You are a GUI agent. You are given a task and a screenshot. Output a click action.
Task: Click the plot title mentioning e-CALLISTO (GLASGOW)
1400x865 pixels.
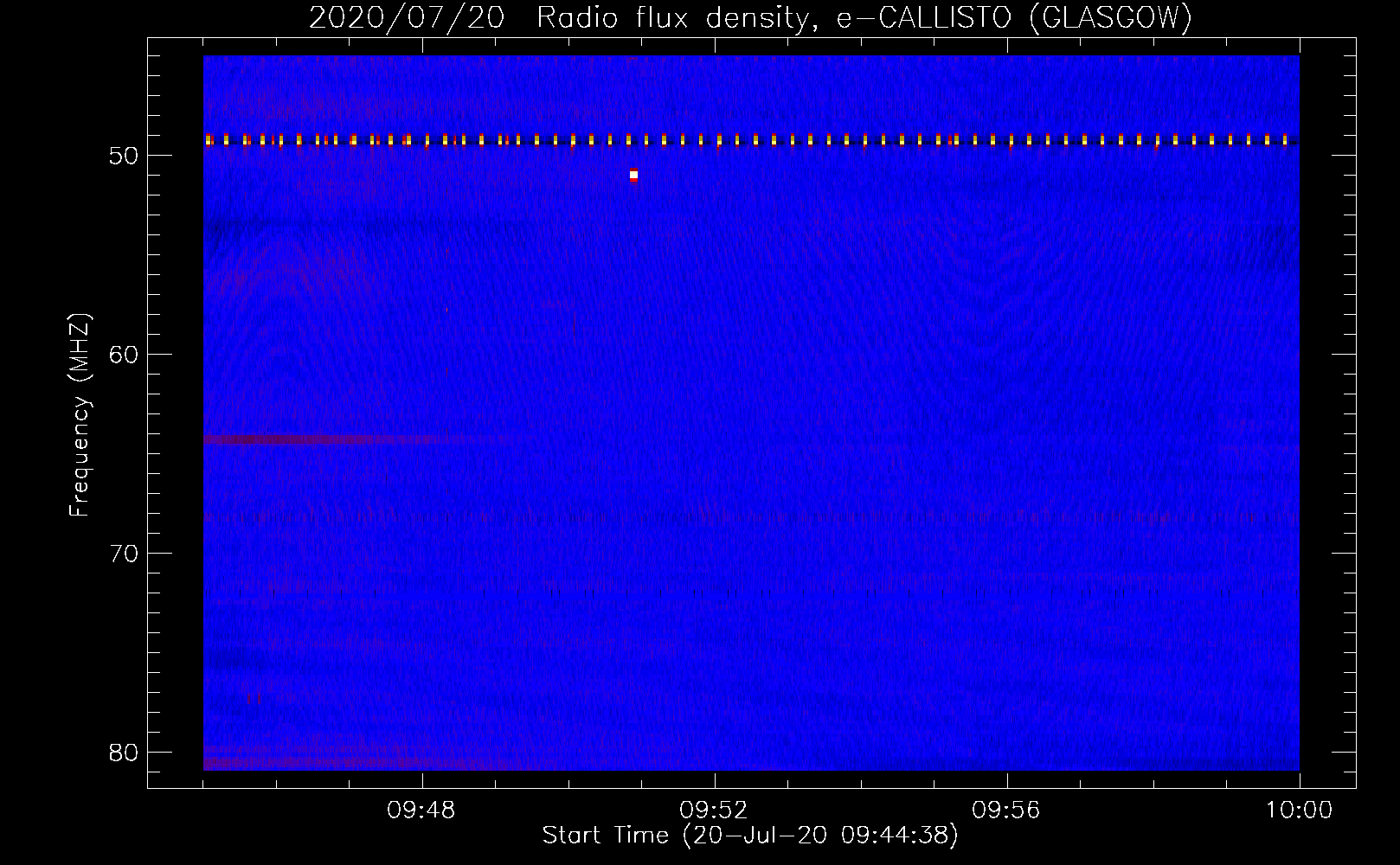[750, 17]
